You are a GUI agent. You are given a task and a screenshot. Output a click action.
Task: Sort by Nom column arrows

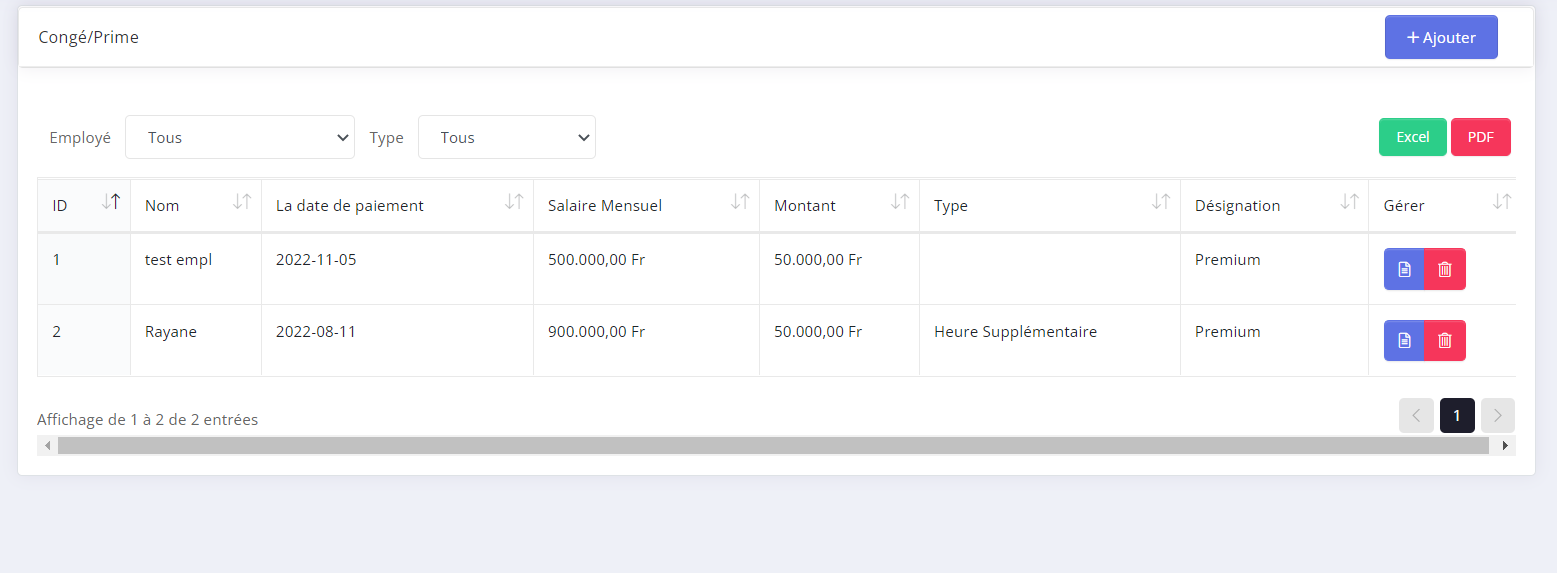(x=241, y=202)
